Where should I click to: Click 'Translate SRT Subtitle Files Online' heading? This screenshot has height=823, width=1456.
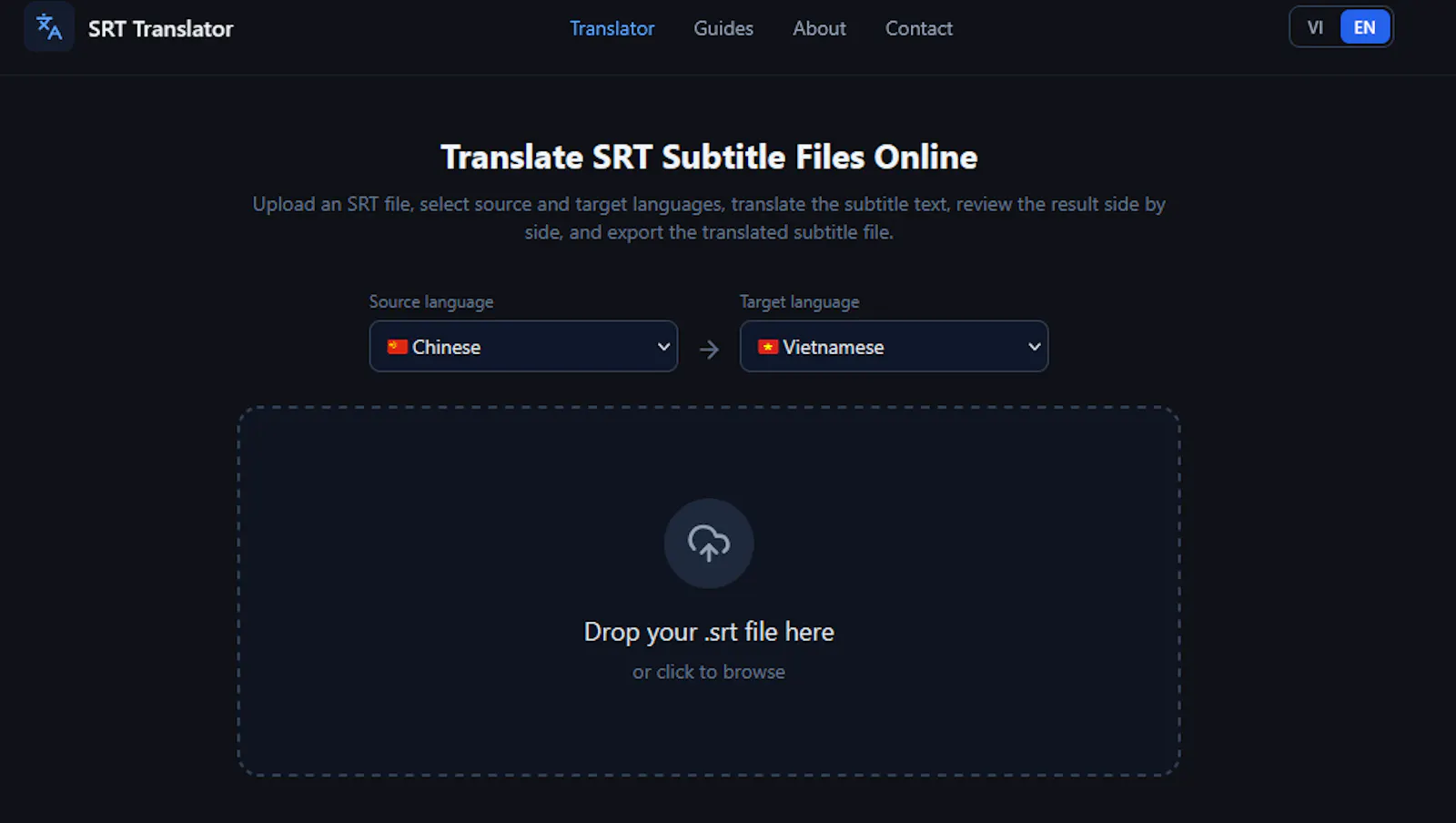(x=709, y=157)
